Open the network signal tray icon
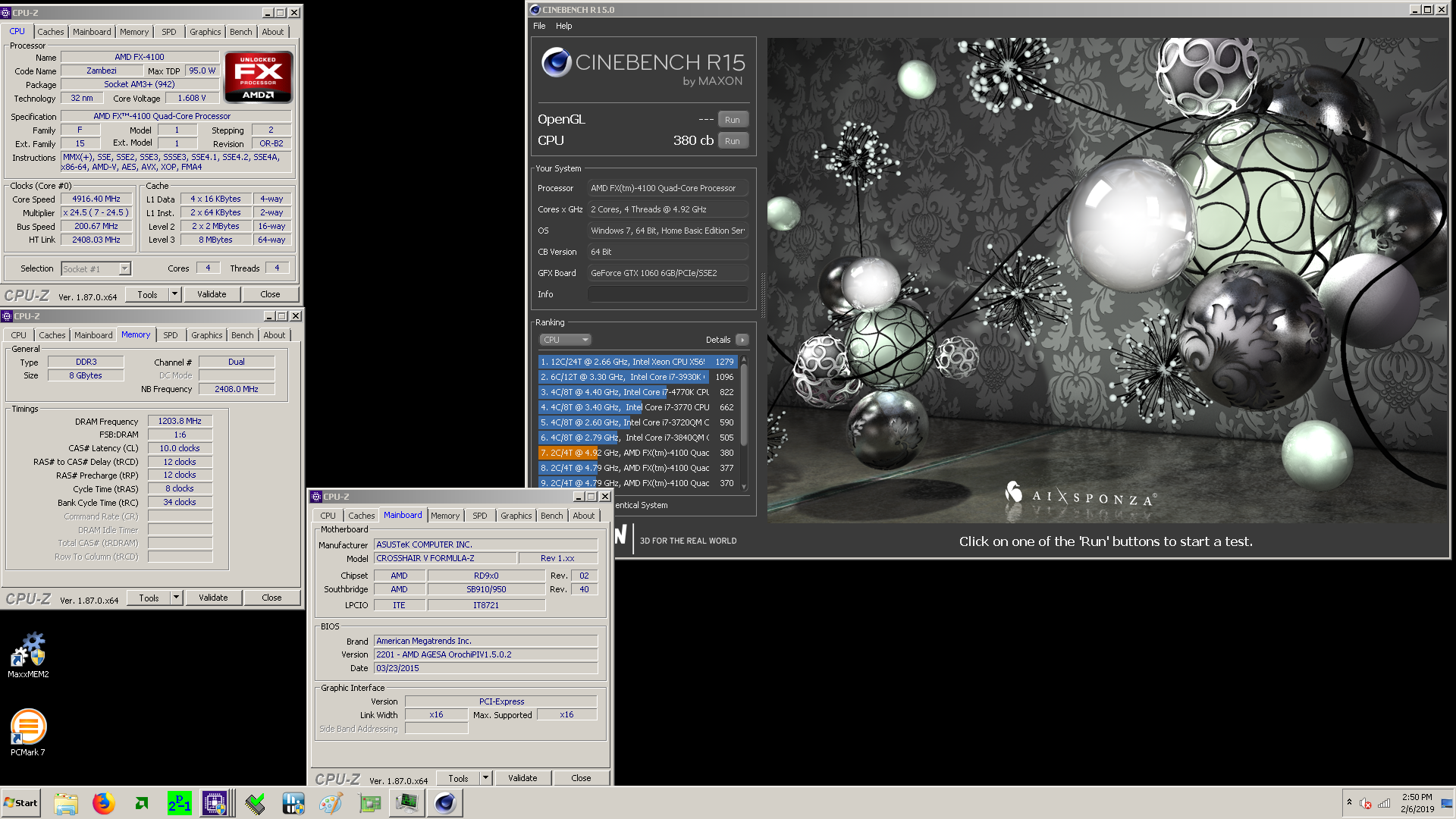This screenshot has height=819, width=1456. 1384,804
